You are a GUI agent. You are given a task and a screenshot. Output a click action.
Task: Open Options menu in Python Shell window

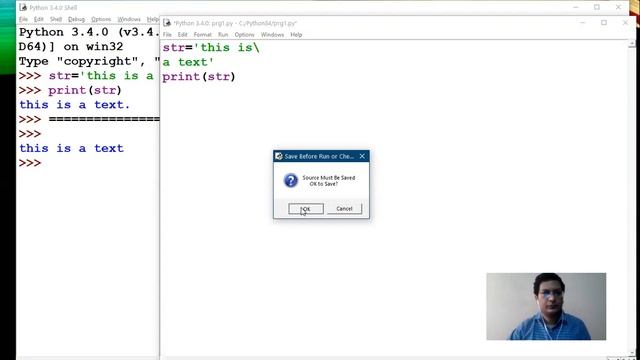[x=101, y=19]
